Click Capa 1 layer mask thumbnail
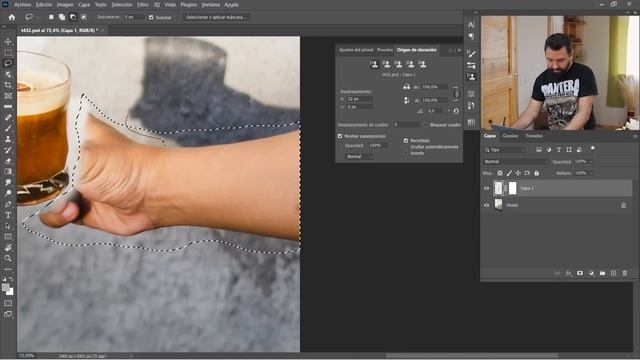The height and width of the screenshot is (360, 640). click(512, 188)
